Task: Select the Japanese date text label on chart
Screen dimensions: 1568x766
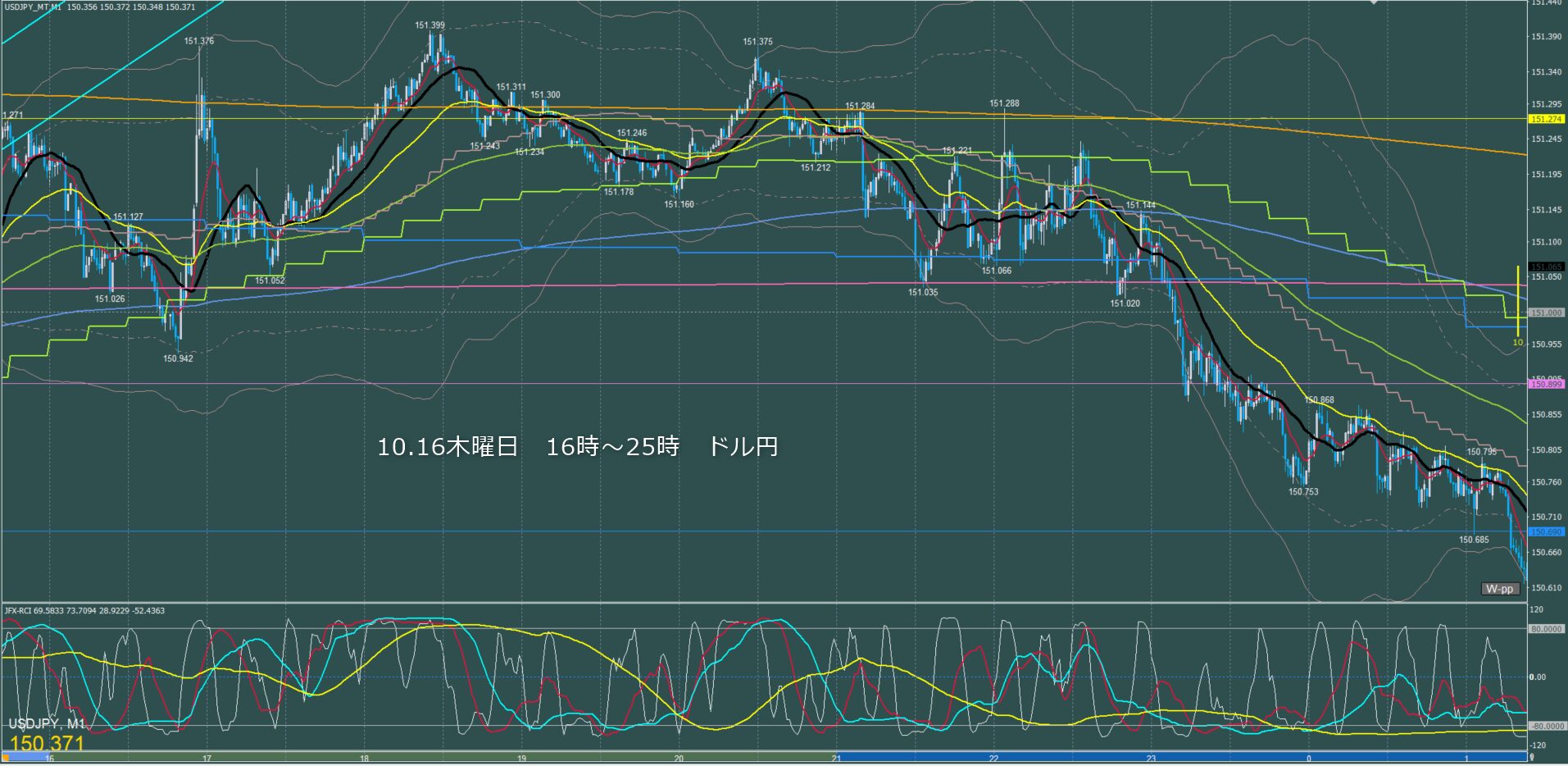Action: click(x=577, y=447)
